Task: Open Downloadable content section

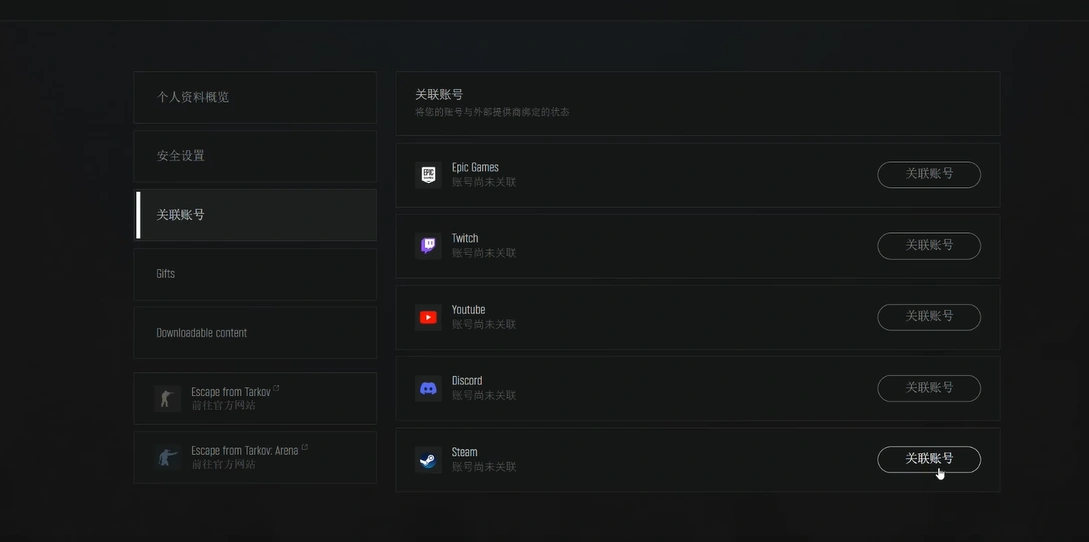Action: 255,333
